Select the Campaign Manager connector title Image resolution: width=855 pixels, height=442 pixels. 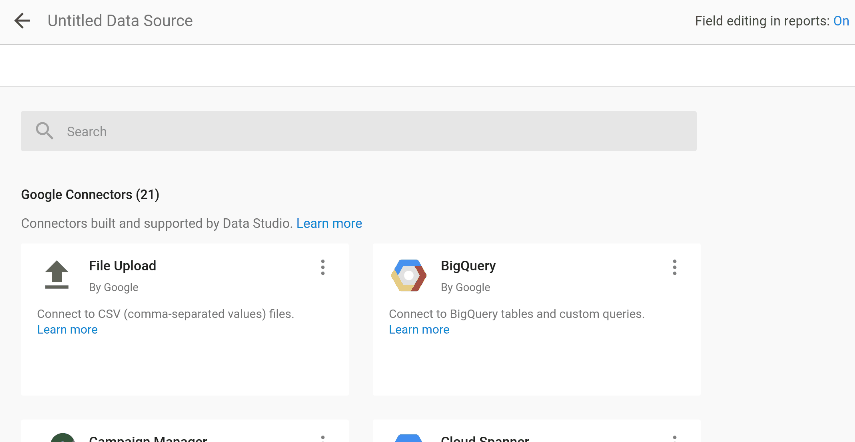pos(147,438)
